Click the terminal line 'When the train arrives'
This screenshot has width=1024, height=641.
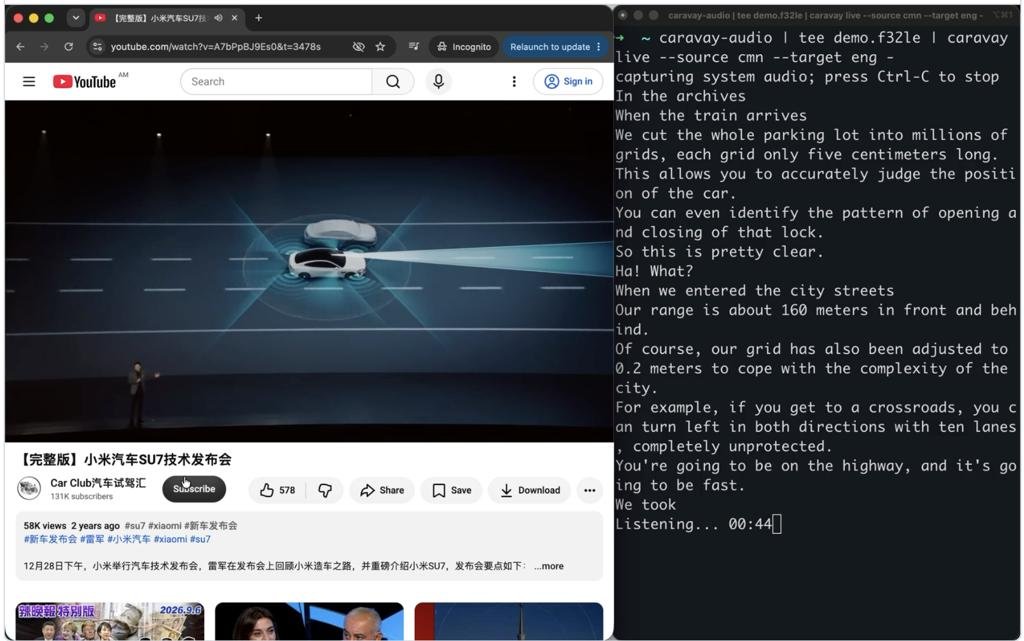click(711, 116)
